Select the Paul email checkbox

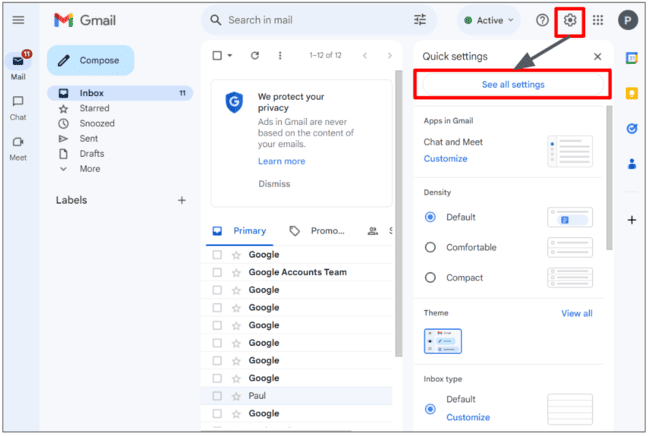pyautogui.click(x=217, y=396)
